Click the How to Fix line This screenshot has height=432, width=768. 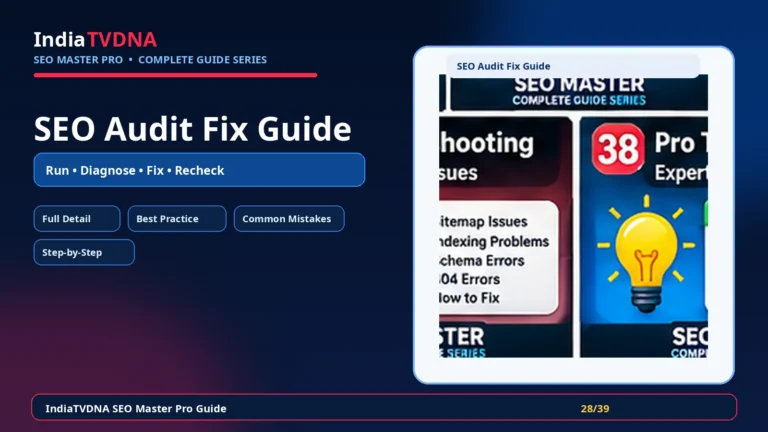[x=469, y=298]
